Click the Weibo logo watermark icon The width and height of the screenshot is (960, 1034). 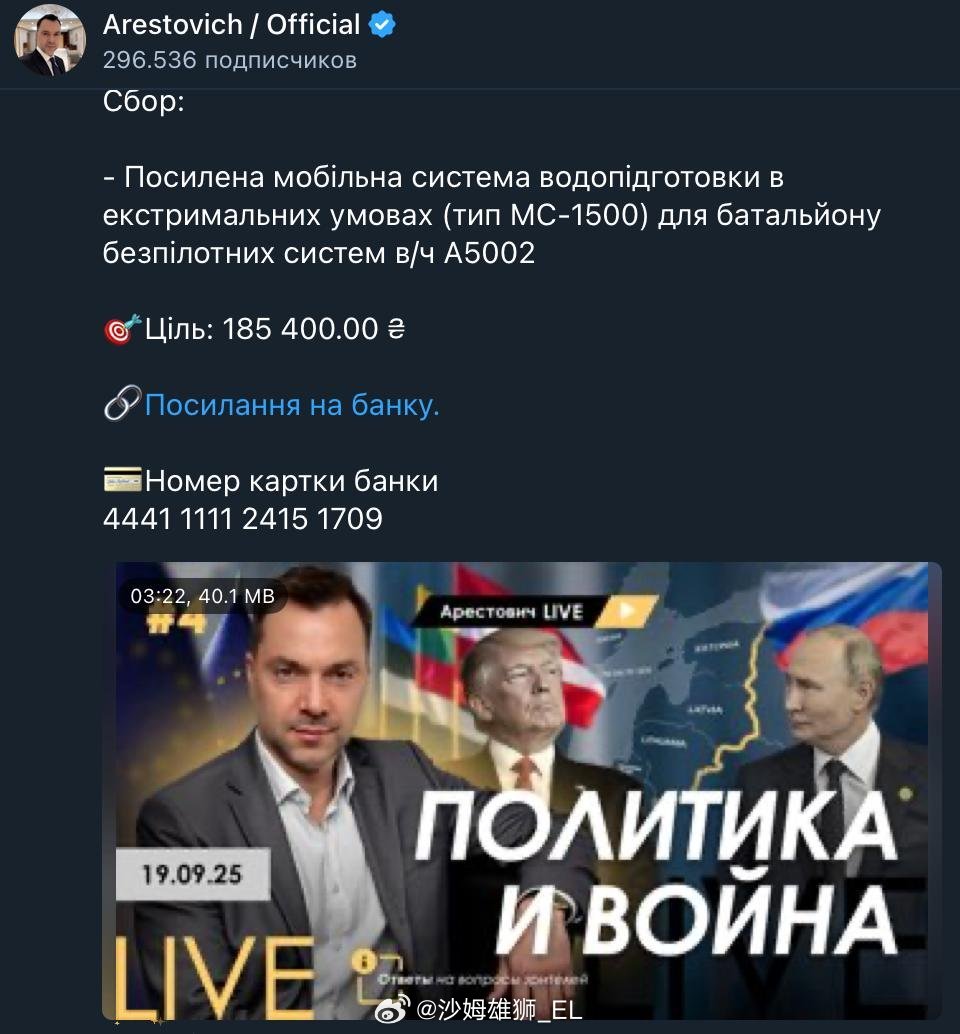pyautogui.click(x=392, y=1008)
